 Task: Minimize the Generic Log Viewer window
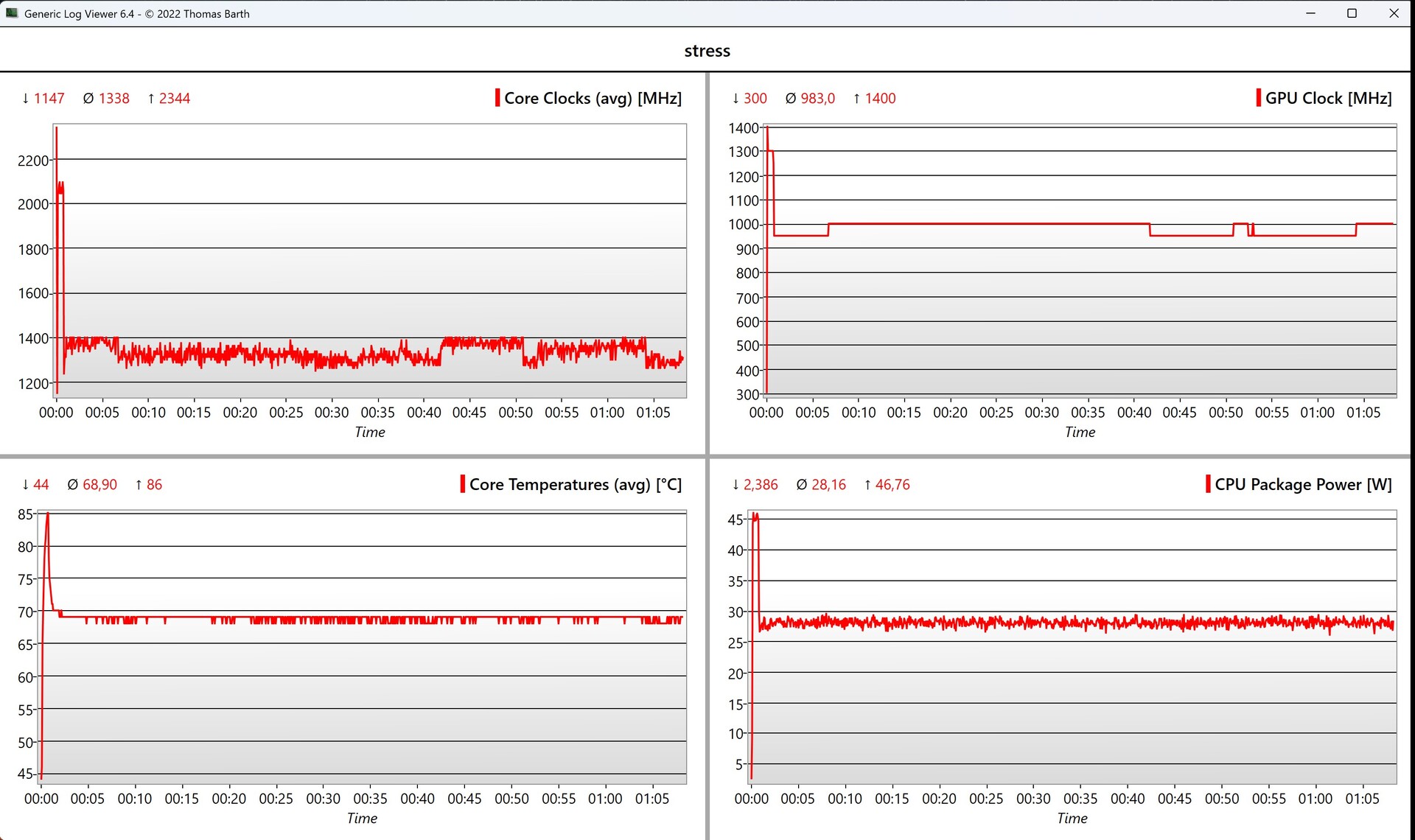pos(1310,13)
